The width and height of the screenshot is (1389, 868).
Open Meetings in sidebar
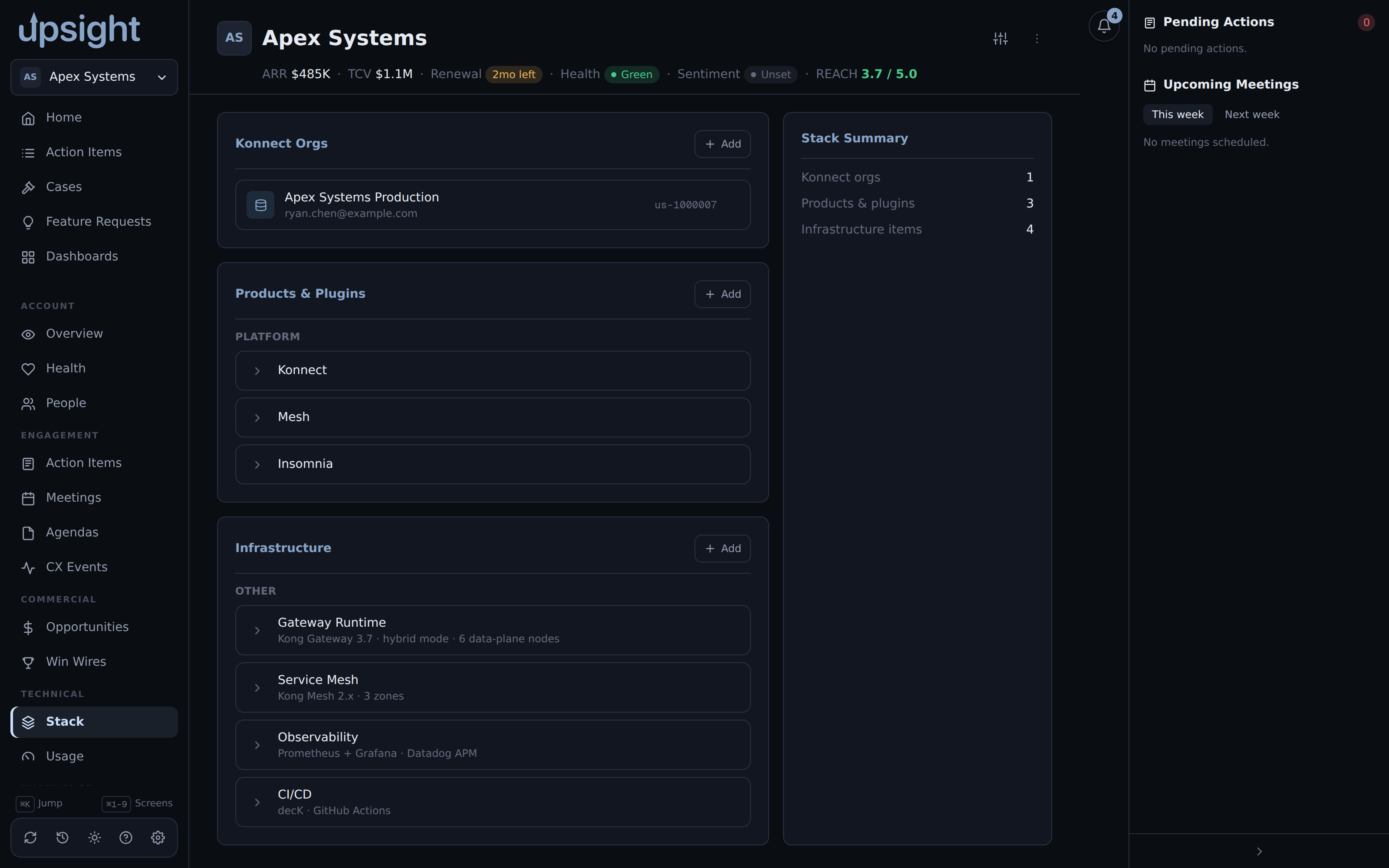[x=94, y=498]
